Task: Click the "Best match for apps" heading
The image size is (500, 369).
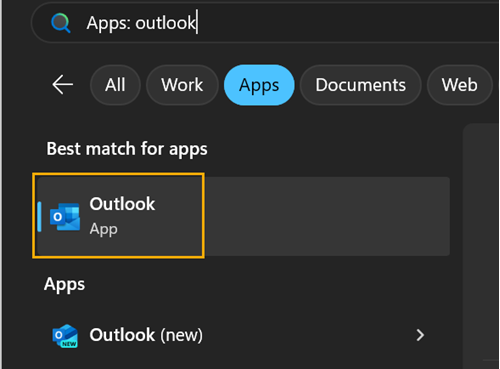Action: 127,149
